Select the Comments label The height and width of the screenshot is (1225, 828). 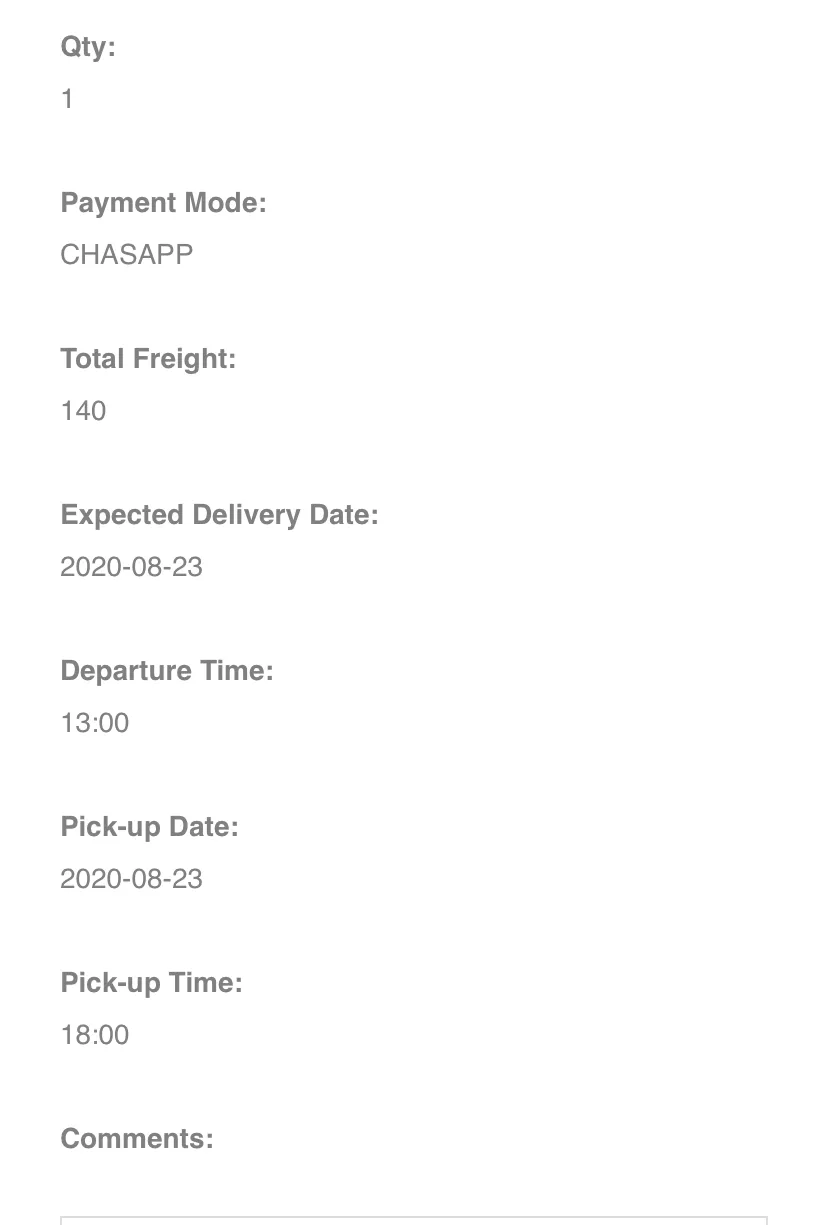pyautogui.click(x=137, y=1139)
